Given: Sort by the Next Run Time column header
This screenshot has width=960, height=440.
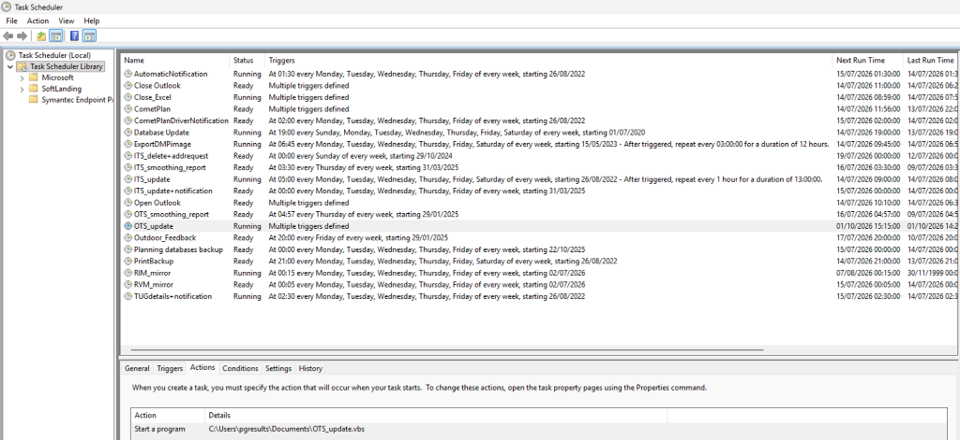Looking at the screenshot, I should pyautogui.click(x=868, y=61).
